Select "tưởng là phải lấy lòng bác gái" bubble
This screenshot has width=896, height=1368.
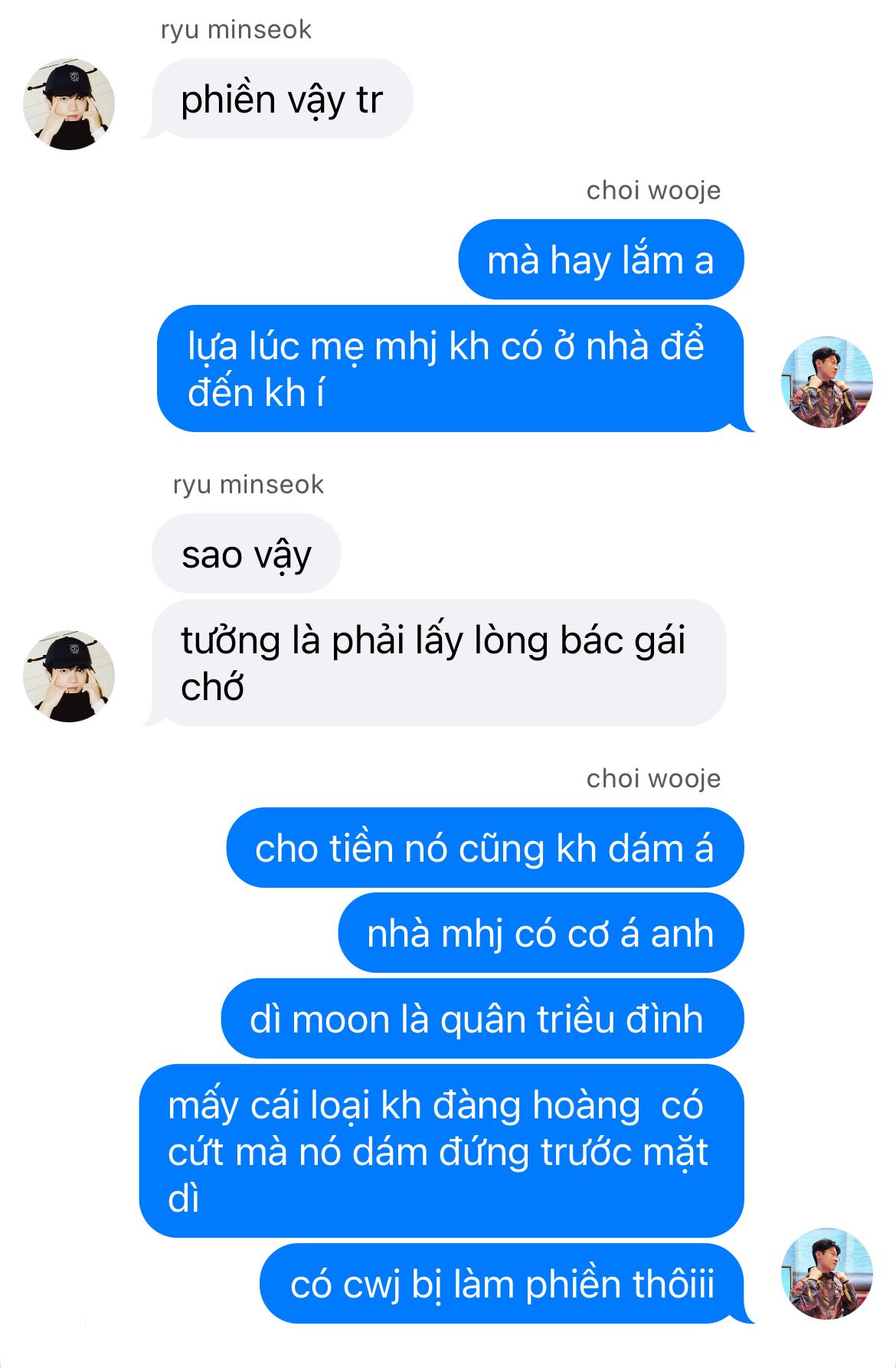click(x=437, y=663)
